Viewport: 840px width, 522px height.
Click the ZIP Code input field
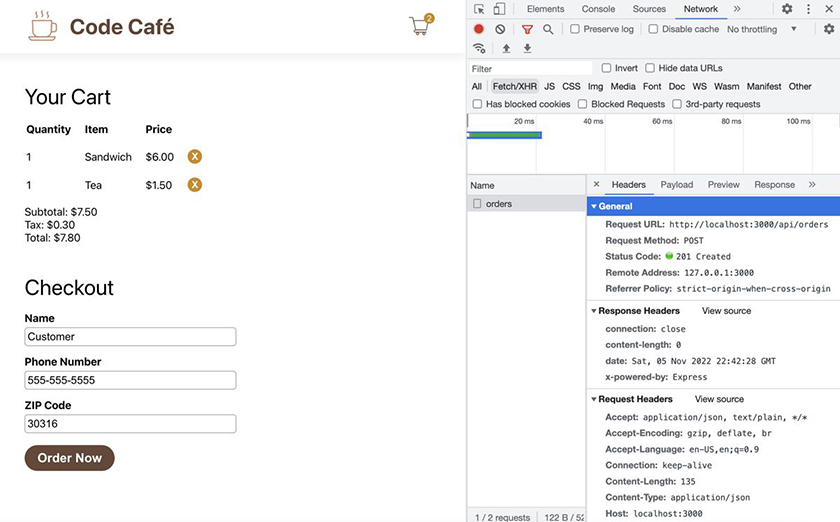(x=130, y=424)
